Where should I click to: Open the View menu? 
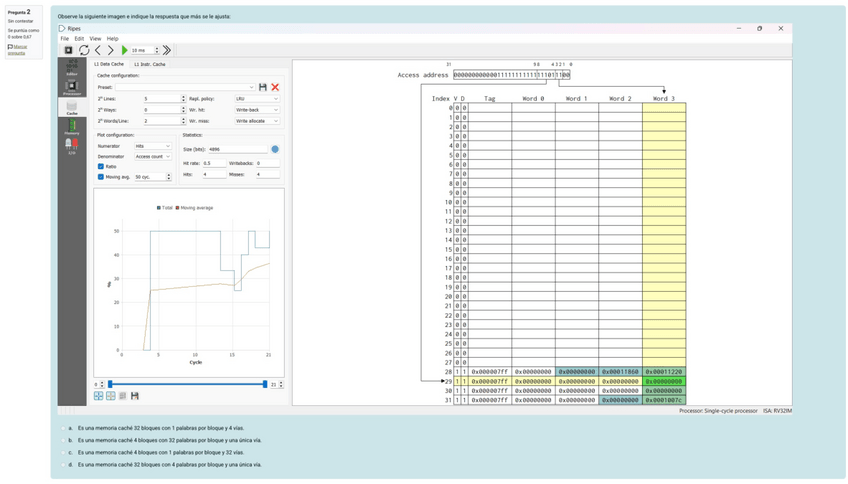96,39
